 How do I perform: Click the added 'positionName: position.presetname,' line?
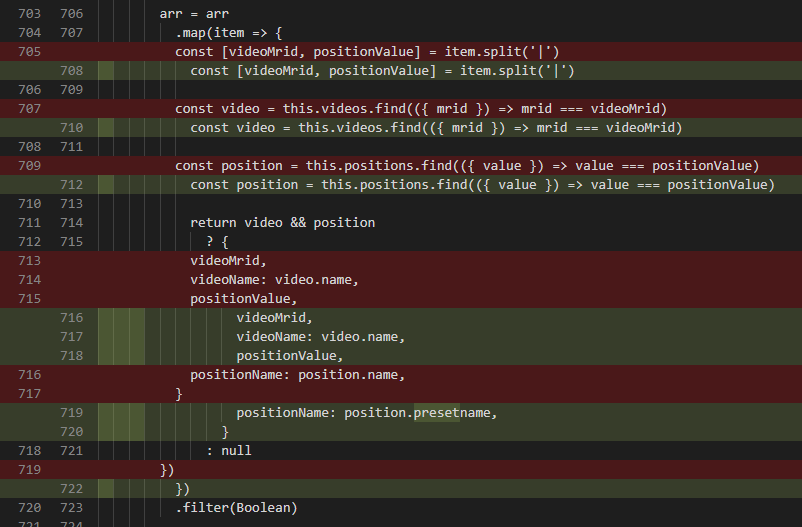pyautogui.click(x=366, y=413)
